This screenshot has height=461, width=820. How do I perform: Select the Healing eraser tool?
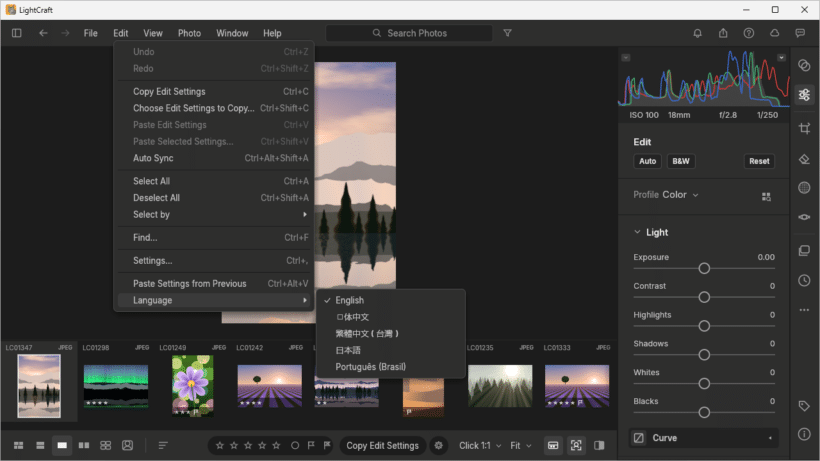(804, 159)
